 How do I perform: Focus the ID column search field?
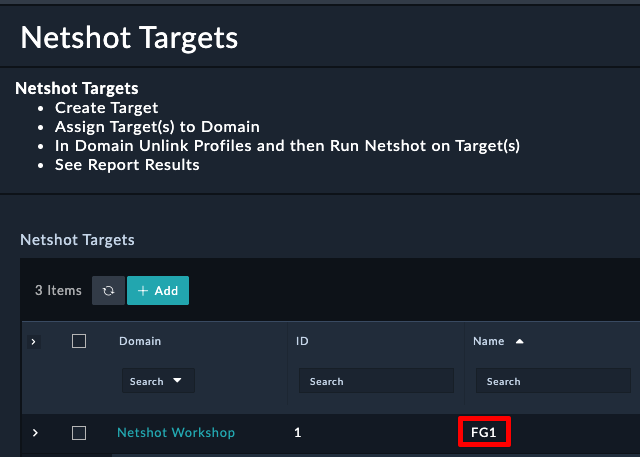pos(376,381)
